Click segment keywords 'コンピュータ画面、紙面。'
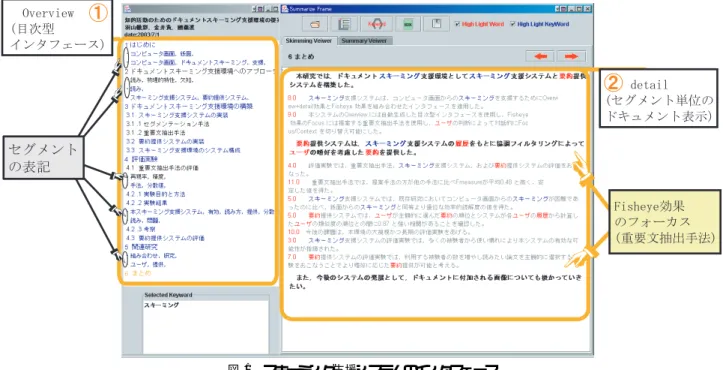The width and height of the screenshot is (723, 370). point(162,54)
